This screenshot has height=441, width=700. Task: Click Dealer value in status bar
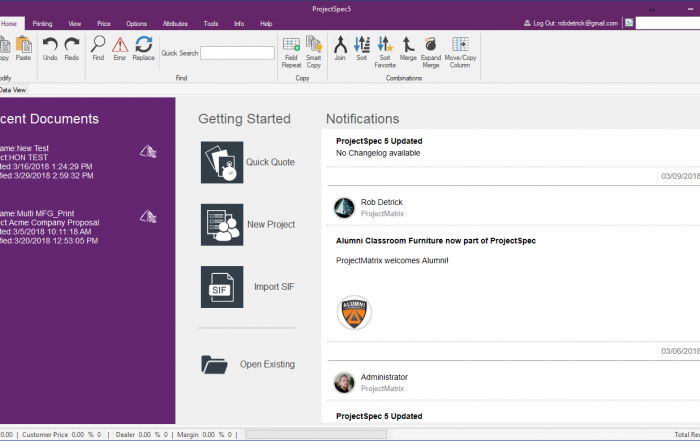(144, 434)
